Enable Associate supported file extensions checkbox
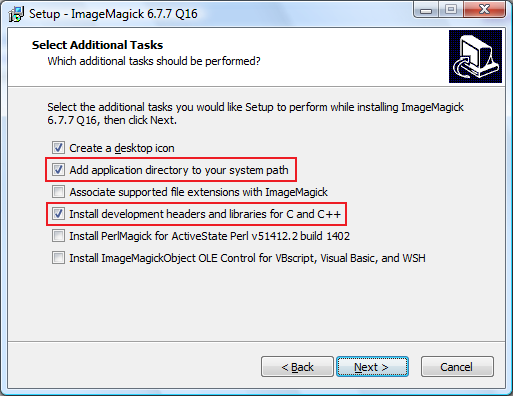This screenshot has width=513, height=396. [x=58, y=192]
